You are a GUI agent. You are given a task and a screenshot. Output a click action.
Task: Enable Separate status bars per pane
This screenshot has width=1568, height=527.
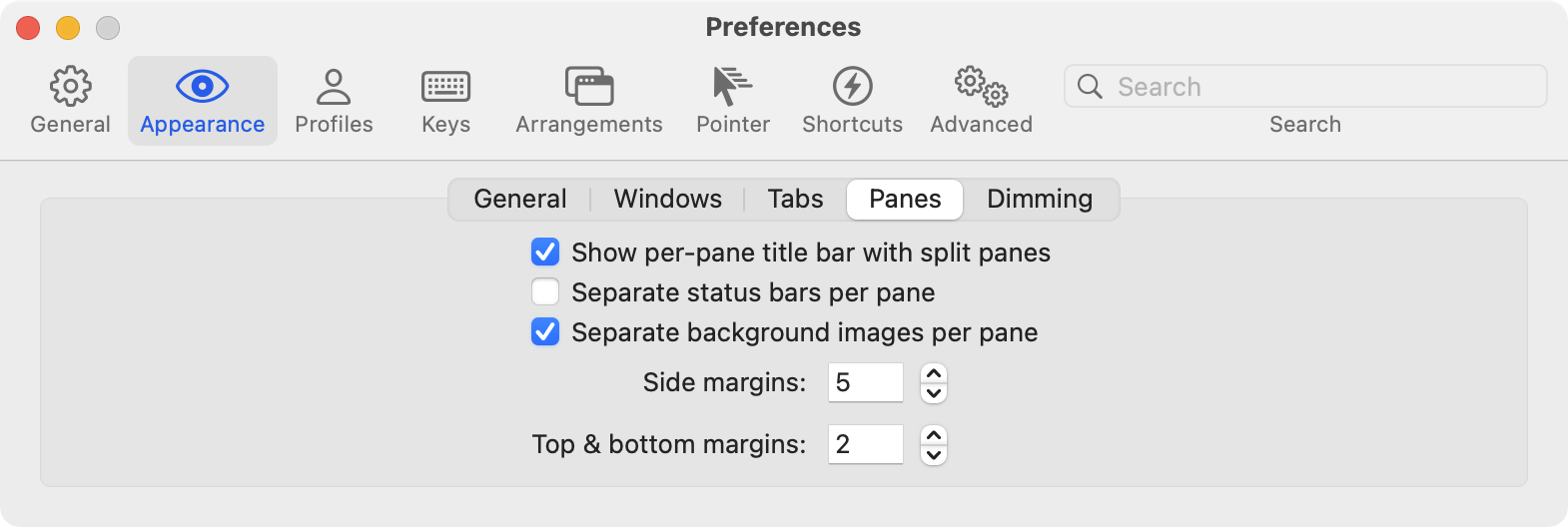pos(545,291)
